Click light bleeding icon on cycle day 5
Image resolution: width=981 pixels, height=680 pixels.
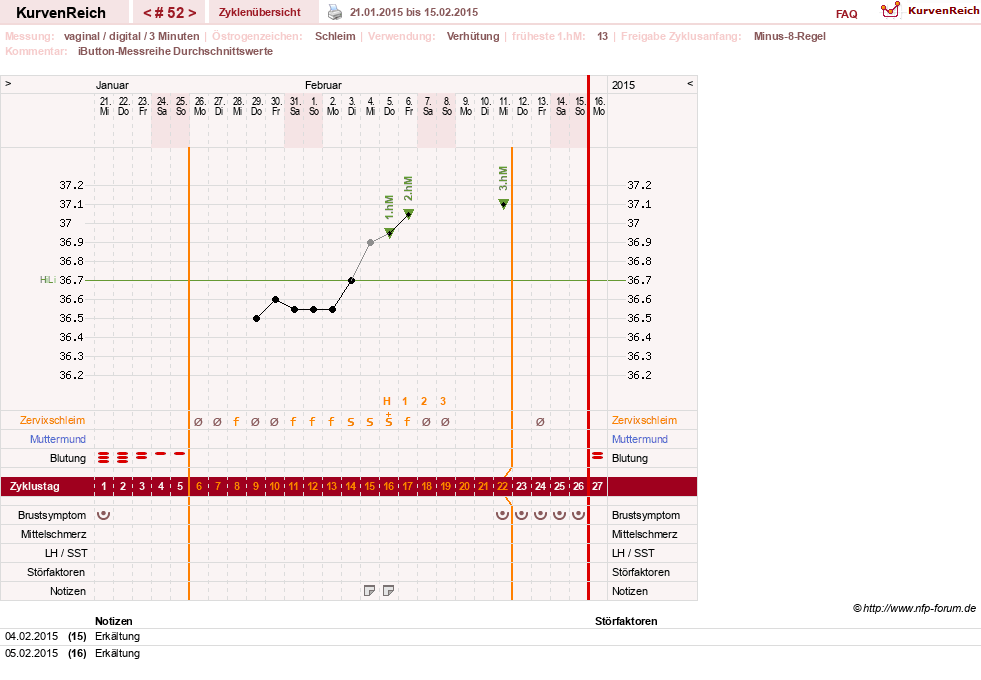click(x=180, y=454)
